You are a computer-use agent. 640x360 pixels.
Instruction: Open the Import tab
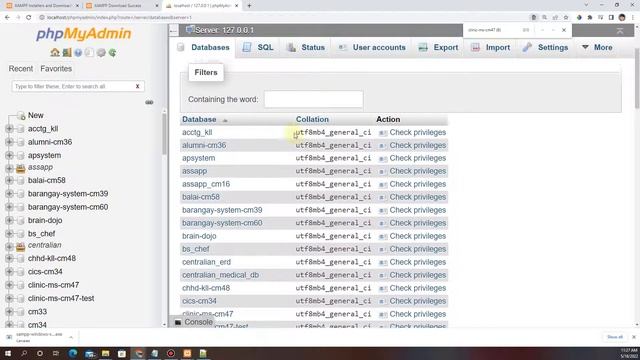[491, 47]
